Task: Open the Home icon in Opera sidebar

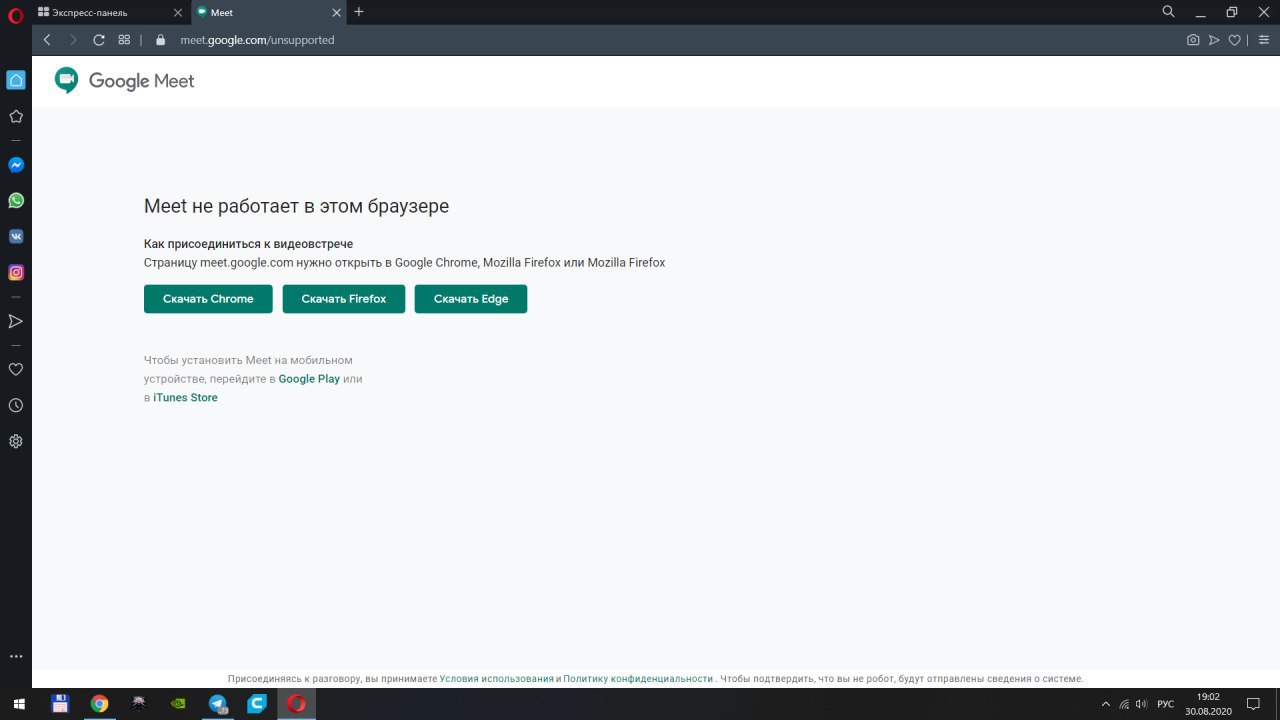Action: (16, 80)
